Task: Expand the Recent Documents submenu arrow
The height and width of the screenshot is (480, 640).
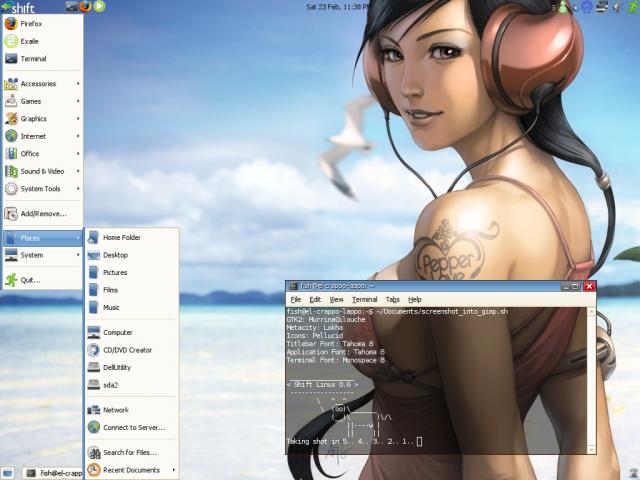Action: [173, 470]
